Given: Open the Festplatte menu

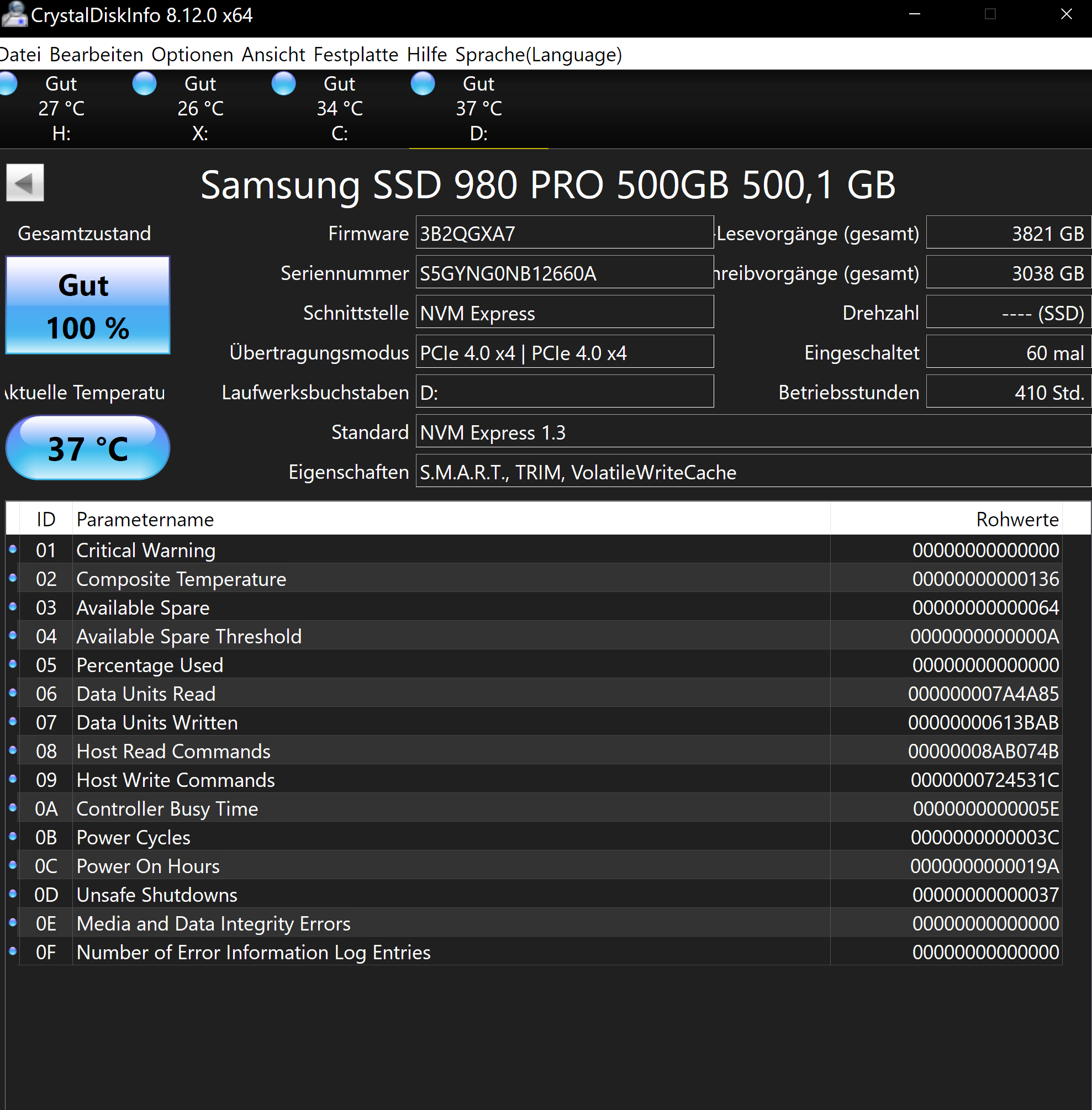Looking at the screenshot, I should [356, 55].
